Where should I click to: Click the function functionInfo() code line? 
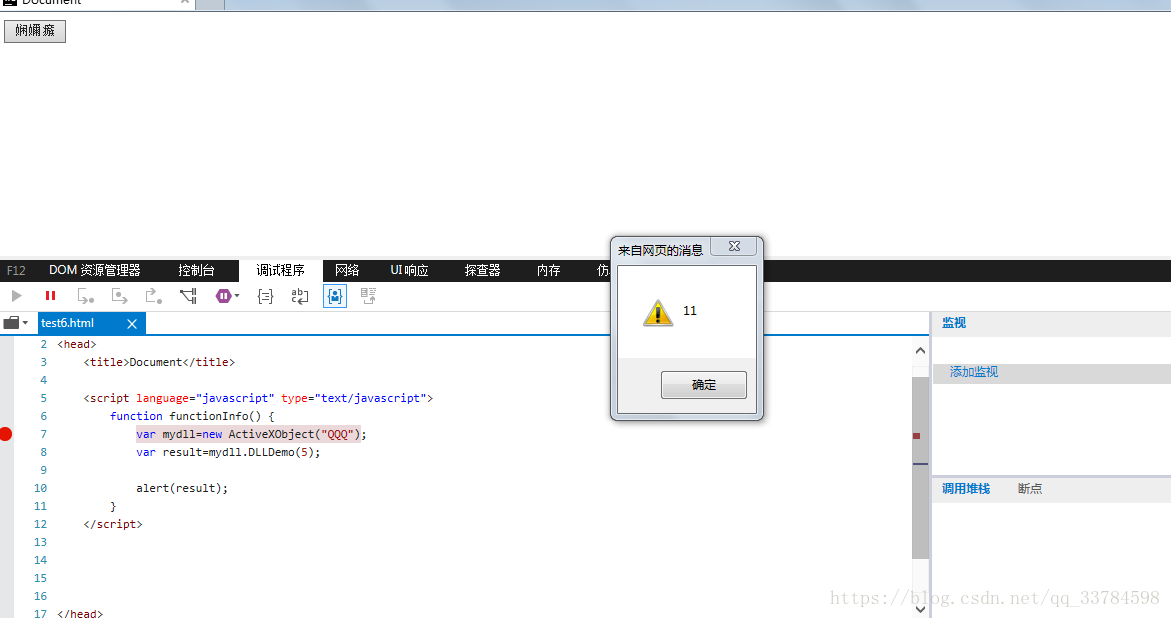192,416
